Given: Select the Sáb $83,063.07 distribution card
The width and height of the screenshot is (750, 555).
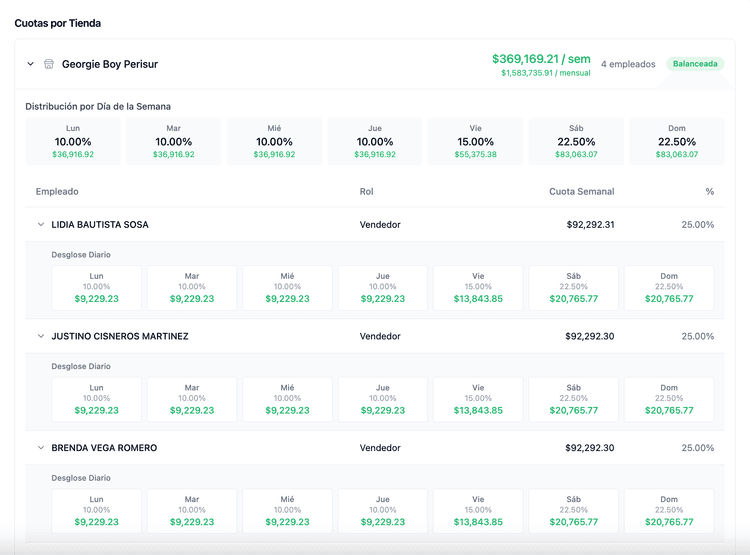Looking at the screenshot, I should [576, 141].
